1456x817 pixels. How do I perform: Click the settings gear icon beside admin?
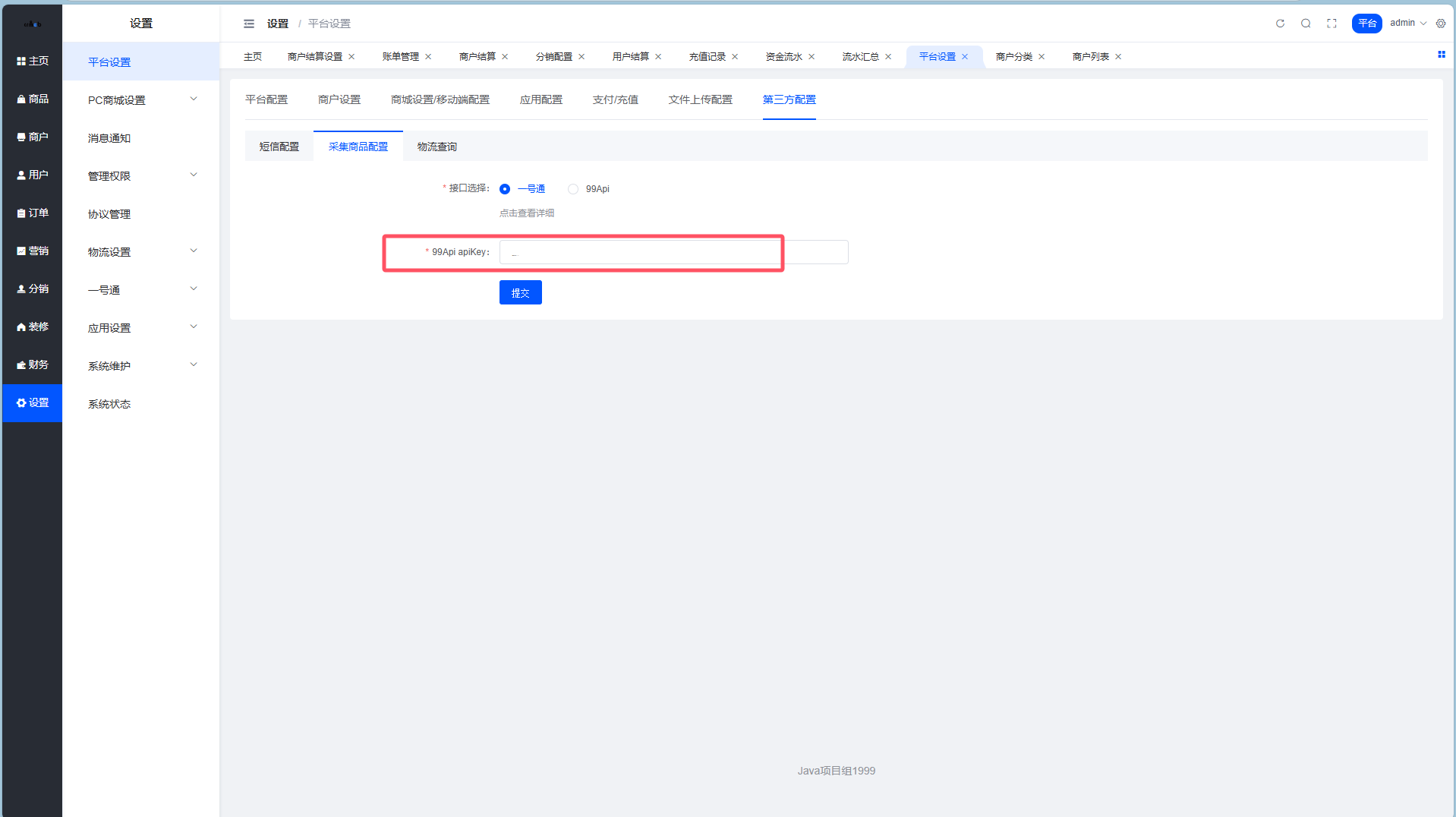(1441, 24)
